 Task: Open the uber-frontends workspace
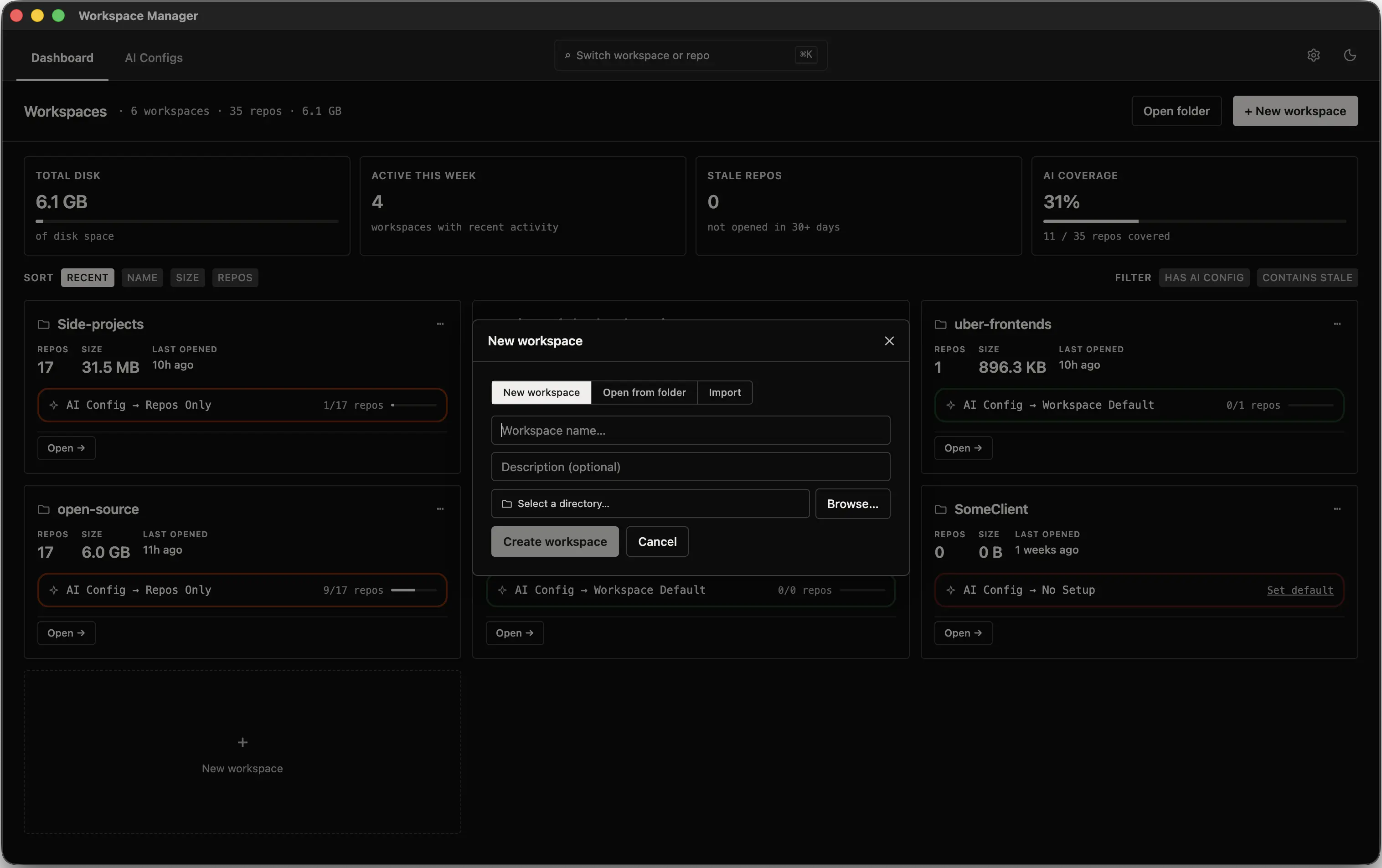click(964, 448)
